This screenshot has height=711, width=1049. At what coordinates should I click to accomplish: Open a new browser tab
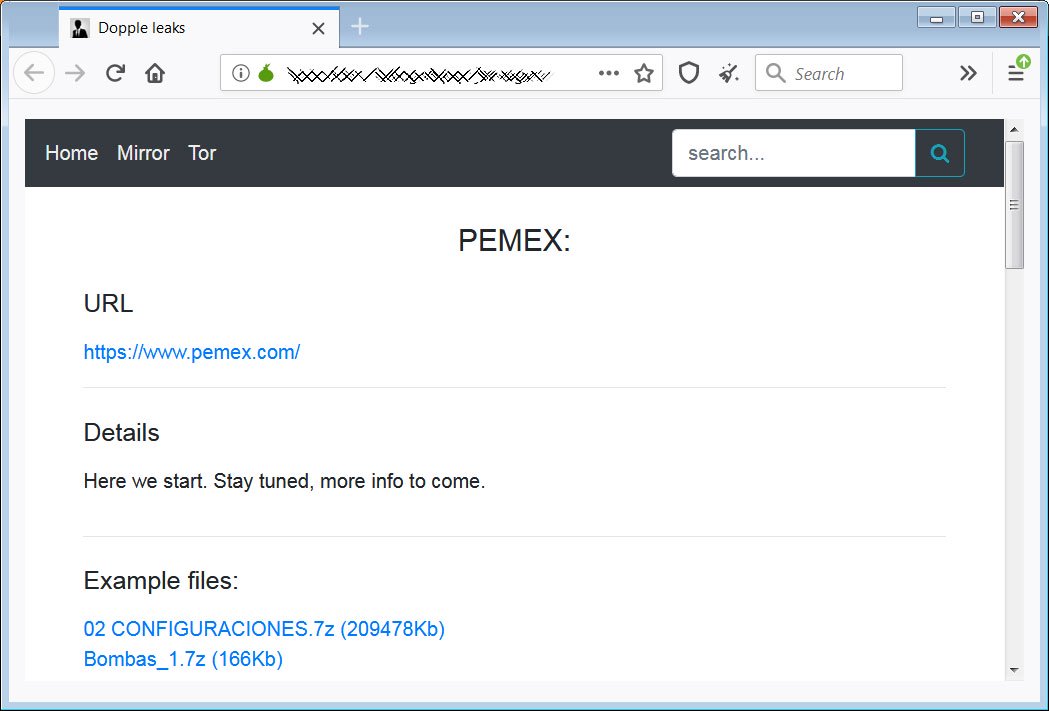pos(360,27)
